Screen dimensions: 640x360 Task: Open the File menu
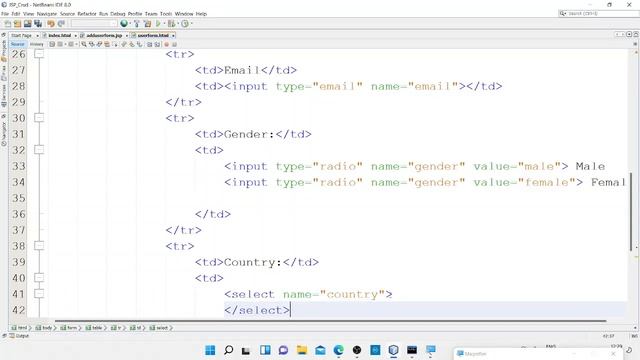(x=5, y=13)
